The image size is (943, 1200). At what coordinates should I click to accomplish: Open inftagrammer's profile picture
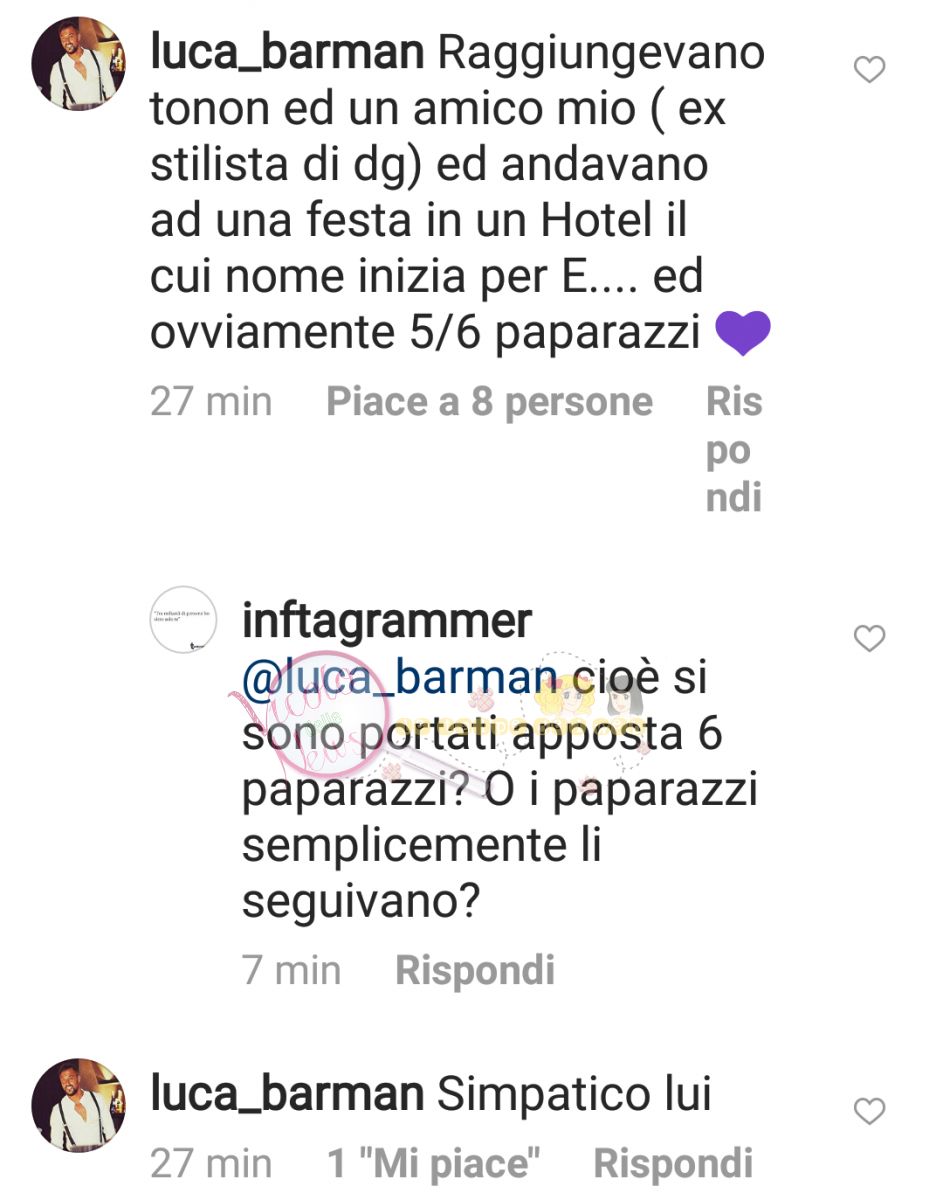pyautogui.click(x=188, y=621)
